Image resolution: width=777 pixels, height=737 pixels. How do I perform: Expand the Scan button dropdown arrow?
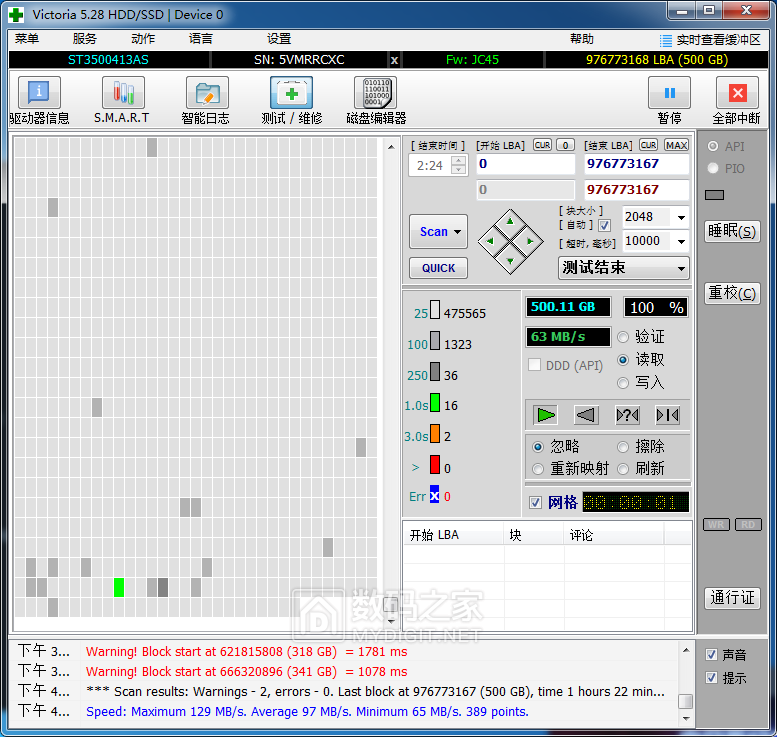pyautogui.click(x=457, y=231)
